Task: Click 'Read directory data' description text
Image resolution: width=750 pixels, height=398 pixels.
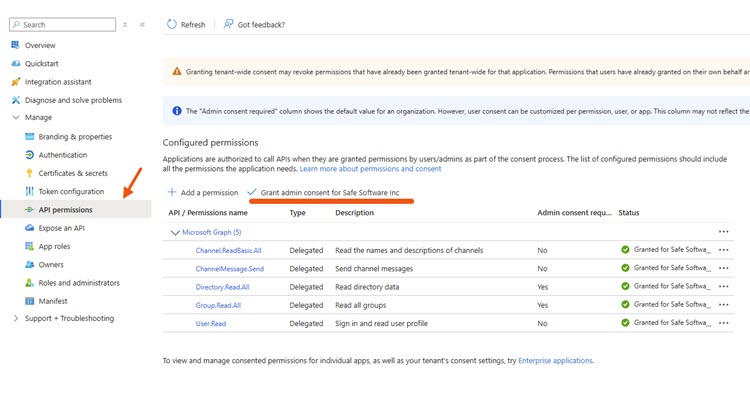Action: point(367,287)
